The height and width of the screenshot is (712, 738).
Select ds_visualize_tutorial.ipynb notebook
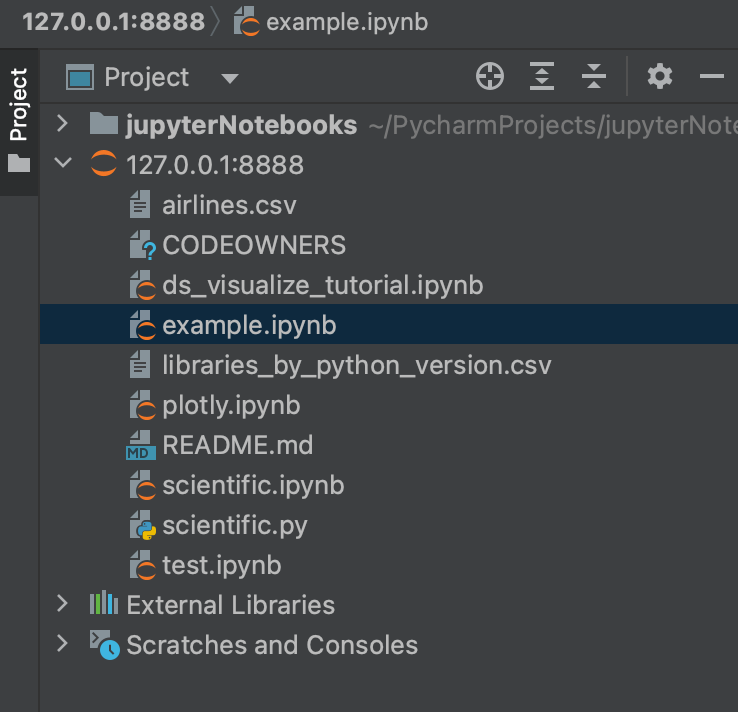click(x=322, y=285)
